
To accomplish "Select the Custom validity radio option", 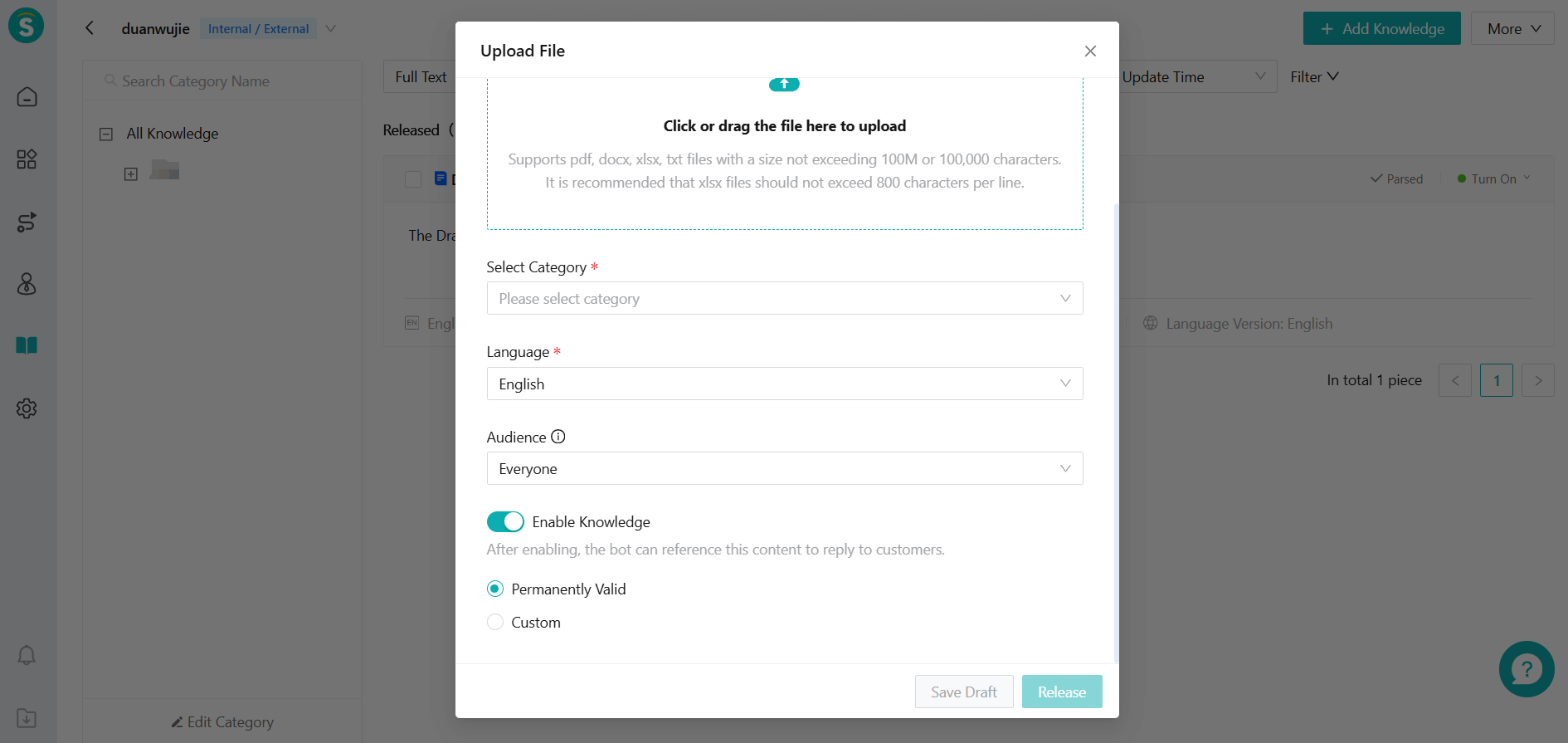I will point(495,622).
